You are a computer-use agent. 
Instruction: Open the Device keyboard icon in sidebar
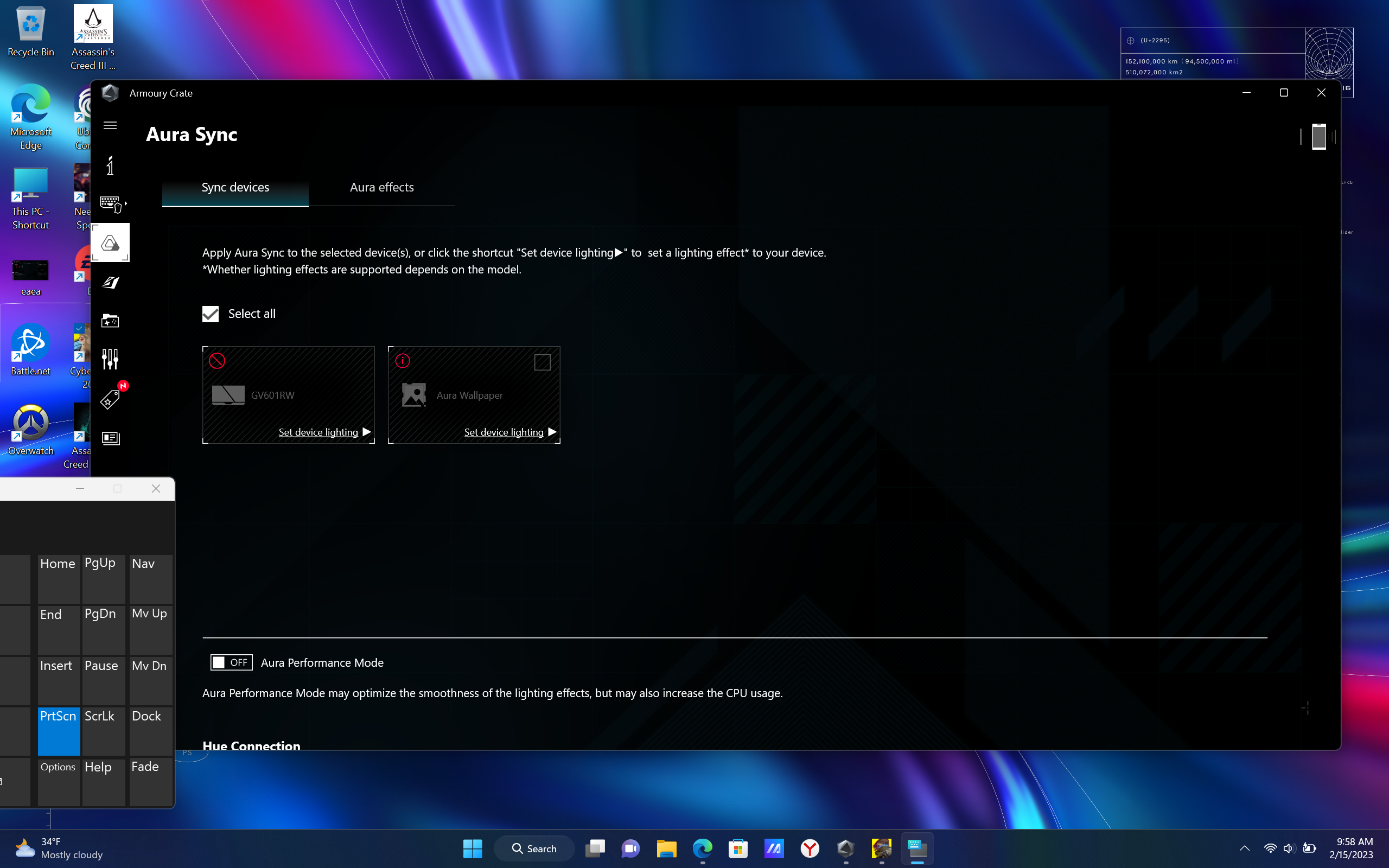pos(111,204)
